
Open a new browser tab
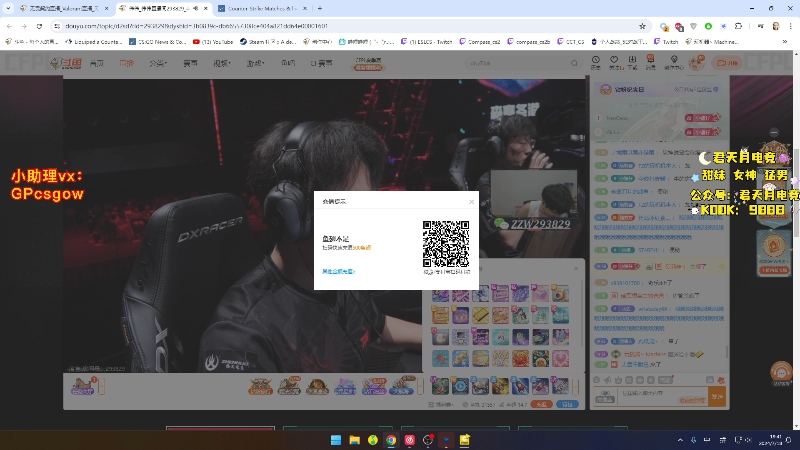coord(320,9)
